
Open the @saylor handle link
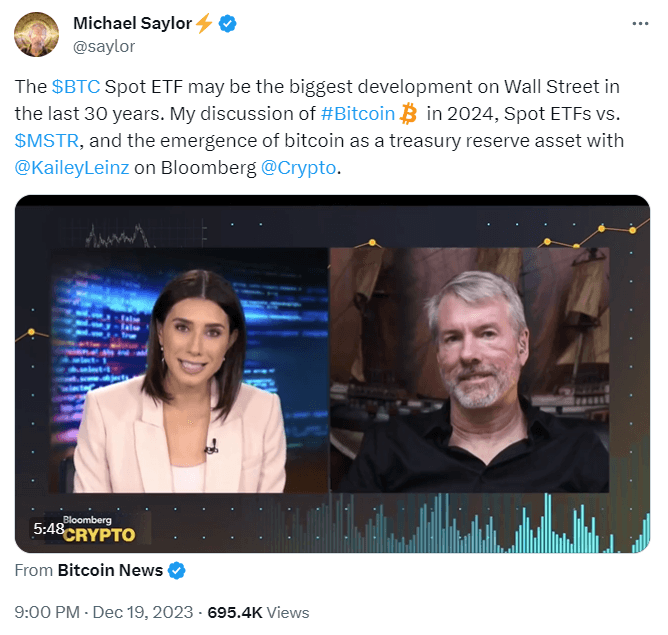coord(104,46)
